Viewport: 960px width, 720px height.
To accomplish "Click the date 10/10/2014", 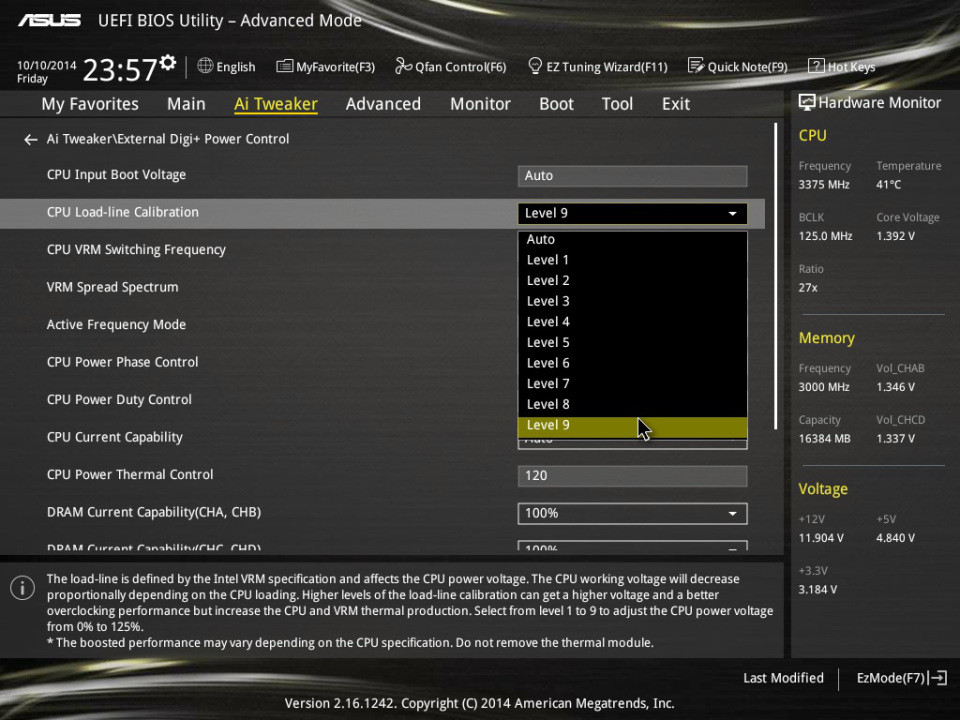I will tap(47, 66).
